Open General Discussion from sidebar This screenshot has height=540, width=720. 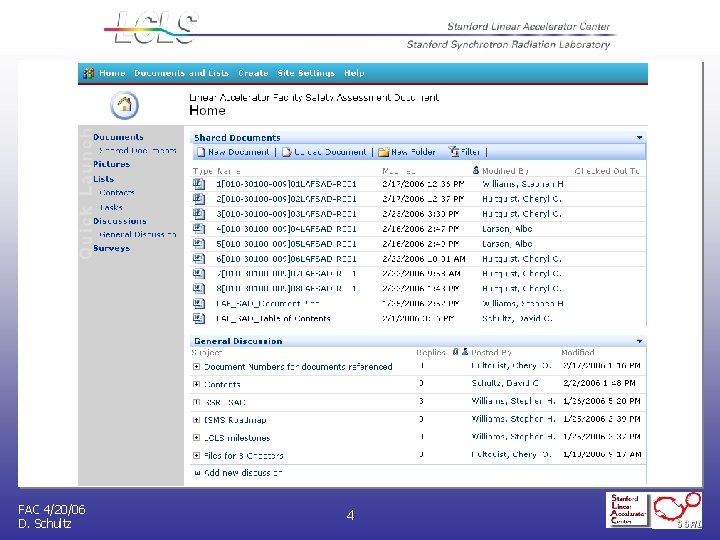point(138,234)
